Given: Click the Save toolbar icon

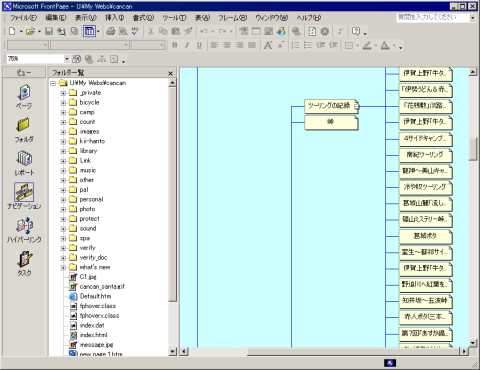Looking at the screenshot, I should (49, 31).
